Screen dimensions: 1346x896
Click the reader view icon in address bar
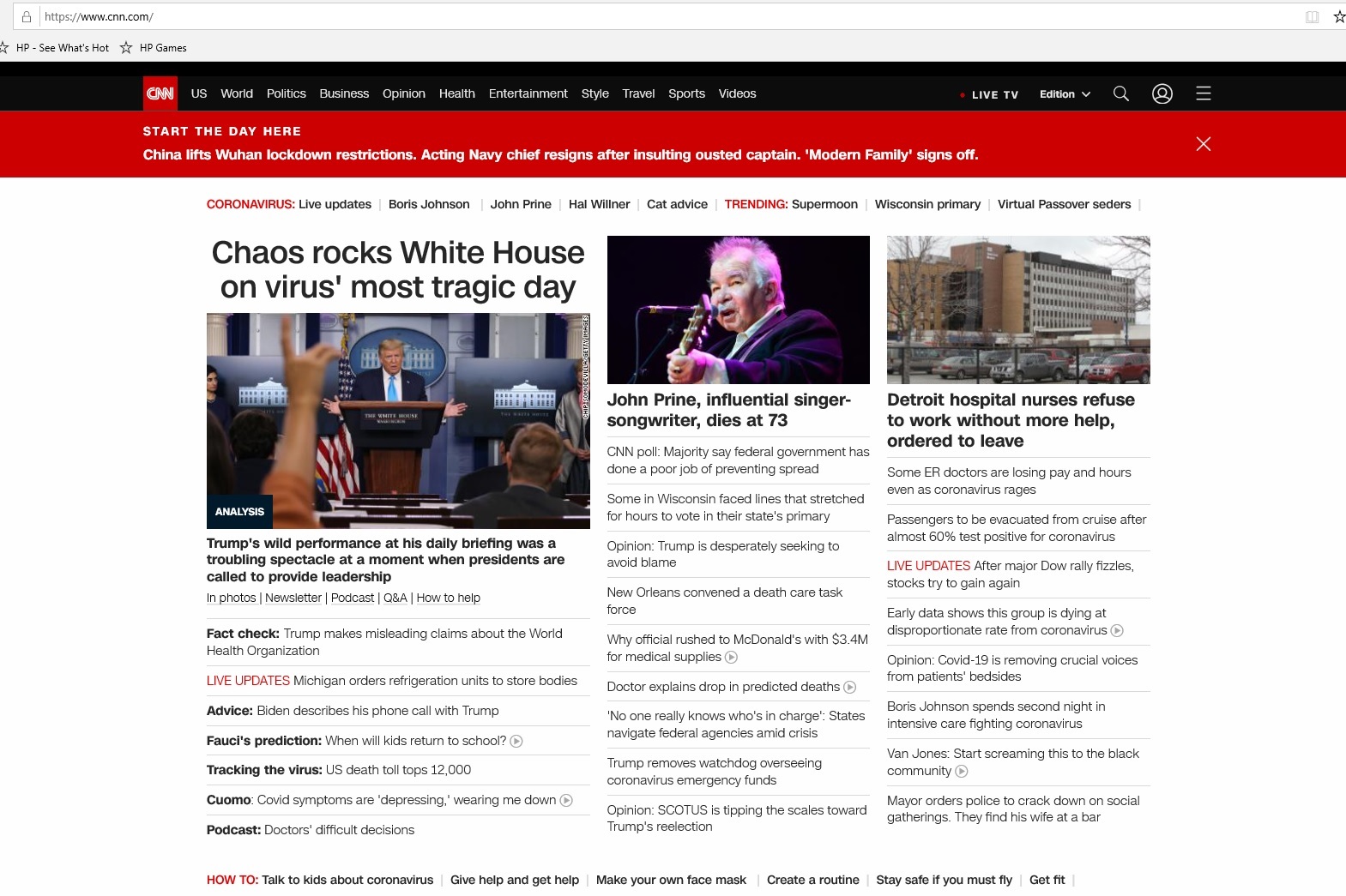(1312, 16)
